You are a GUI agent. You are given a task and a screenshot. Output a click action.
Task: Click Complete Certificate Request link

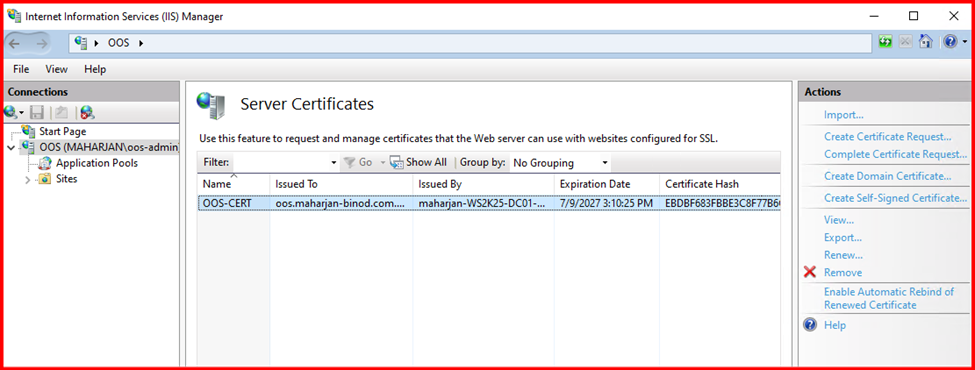[x=895, y=154]
